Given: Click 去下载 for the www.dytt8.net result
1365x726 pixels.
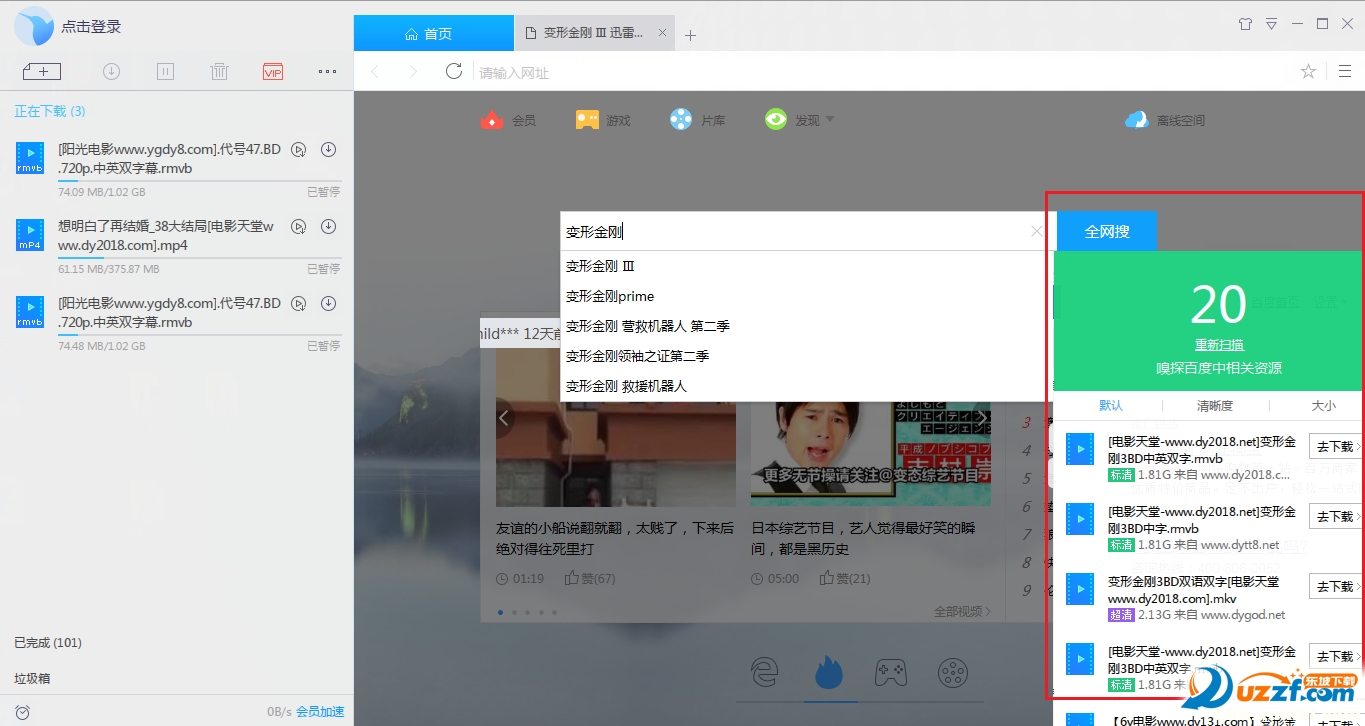Looking at the screenshot, I should tap(1335, 516).
